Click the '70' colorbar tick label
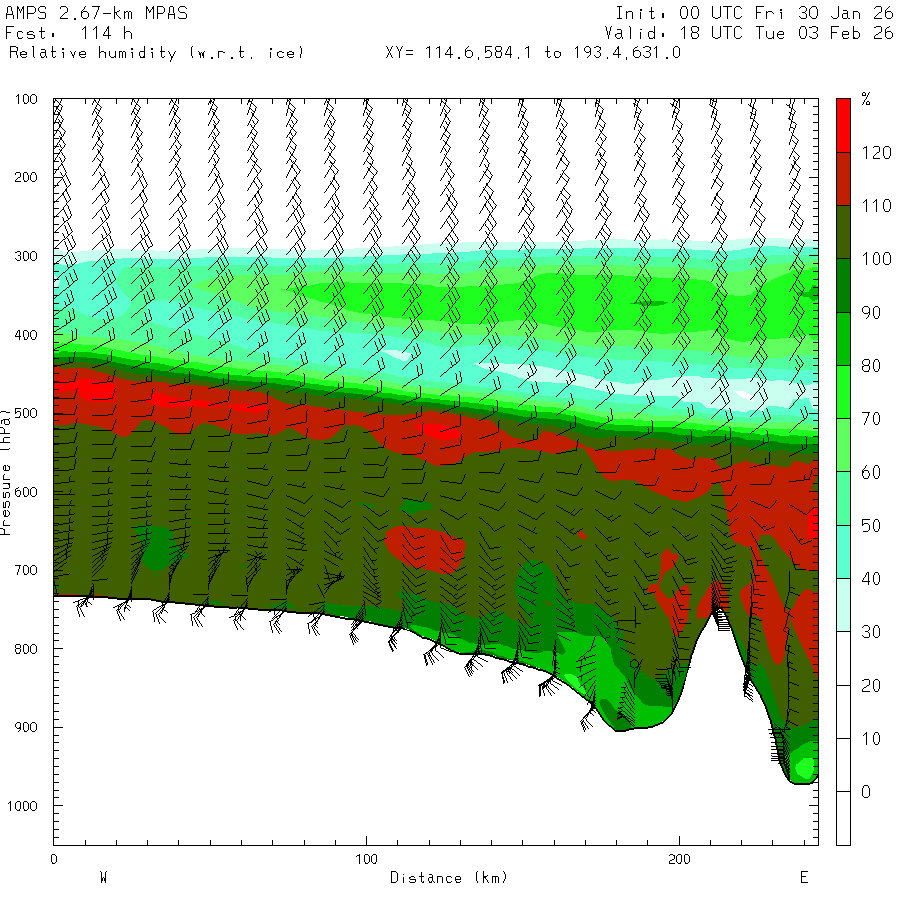 pyautogui.click(x=871, y=419)
